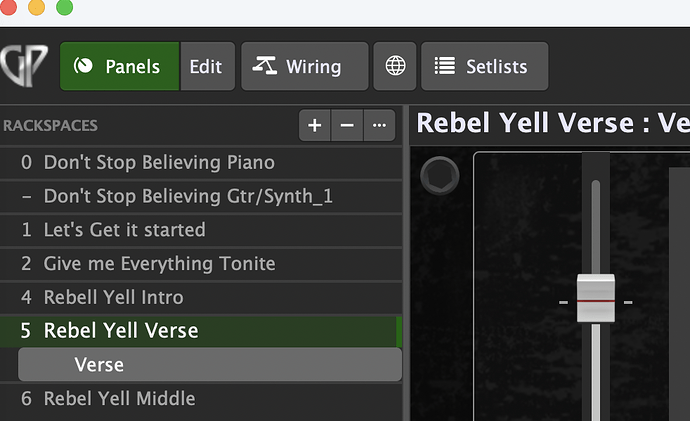690x421 pixels.
Task: Remove rackspace with minus button
Action: pos(347,125)
